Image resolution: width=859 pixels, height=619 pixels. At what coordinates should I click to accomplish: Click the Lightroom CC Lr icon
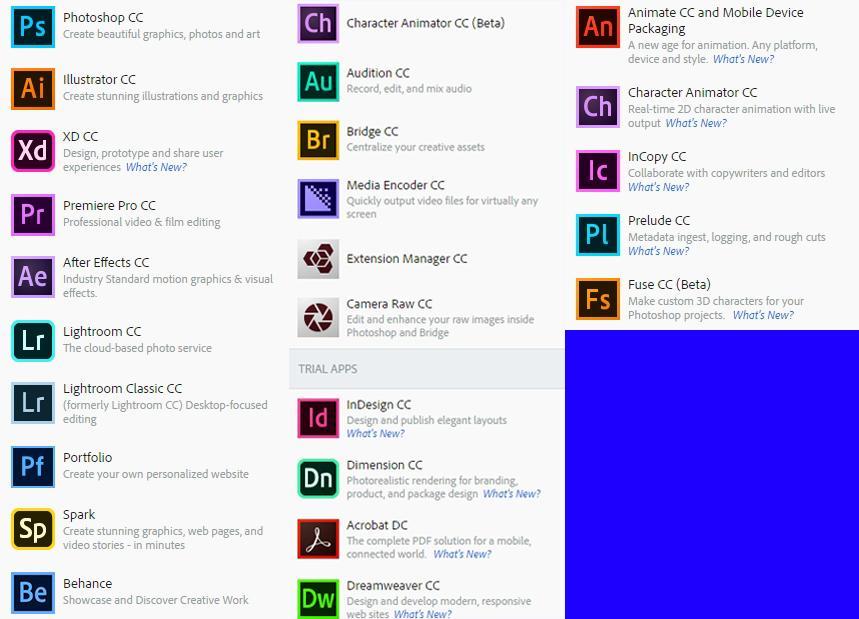pos(33,340)
